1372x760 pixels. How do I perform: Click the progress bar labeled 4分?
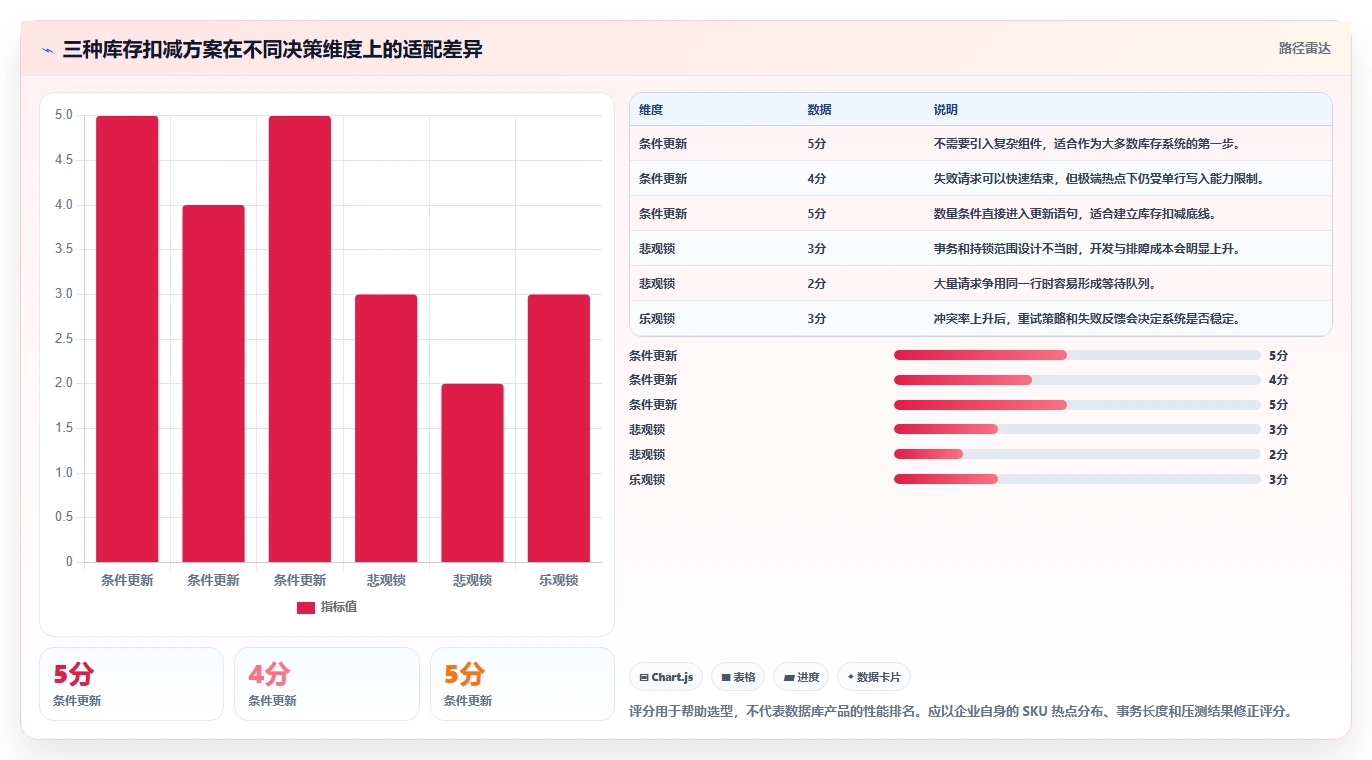(x=1077, y=380)
